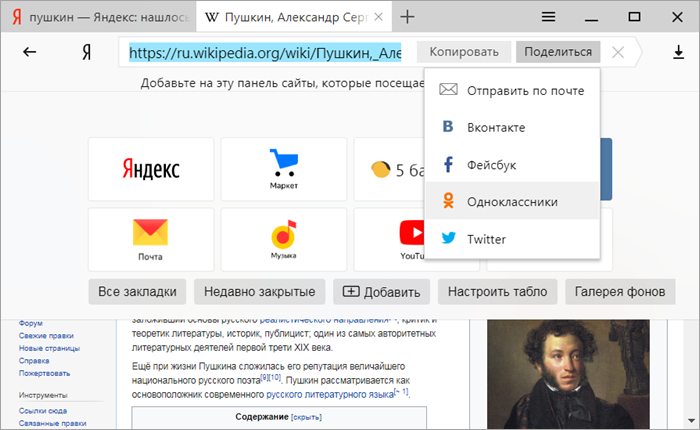Open Yandex home via the Я icon

[x=87, y=52]
